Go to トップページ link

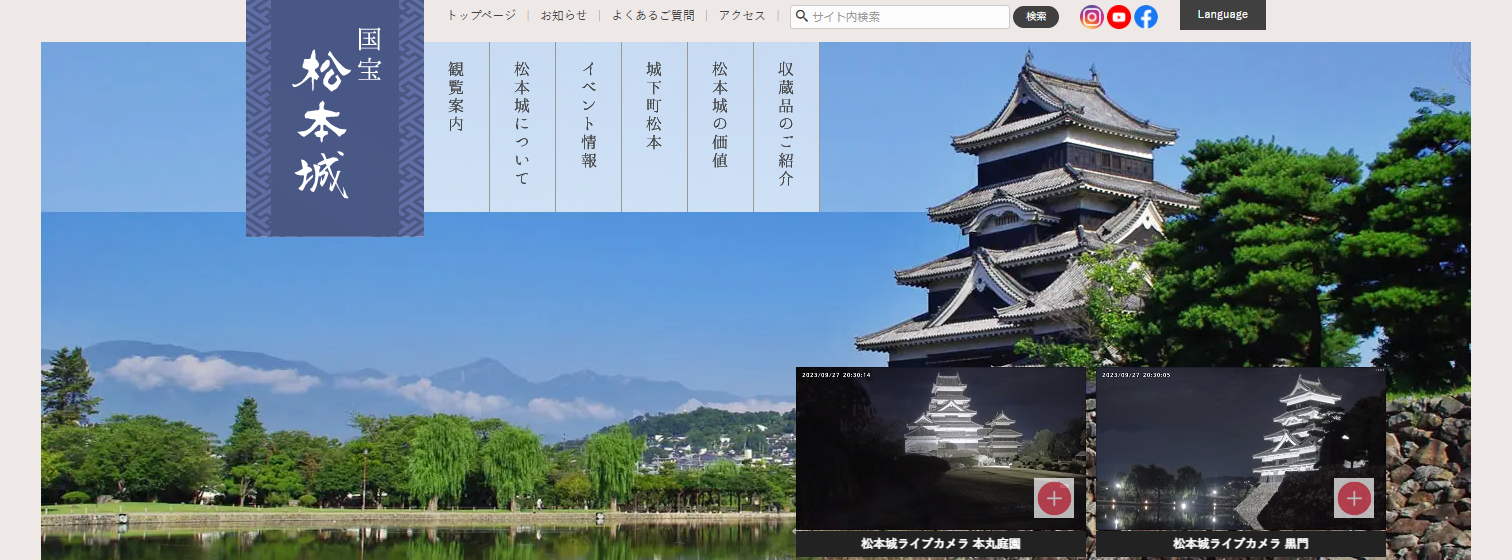coord(481,16)
